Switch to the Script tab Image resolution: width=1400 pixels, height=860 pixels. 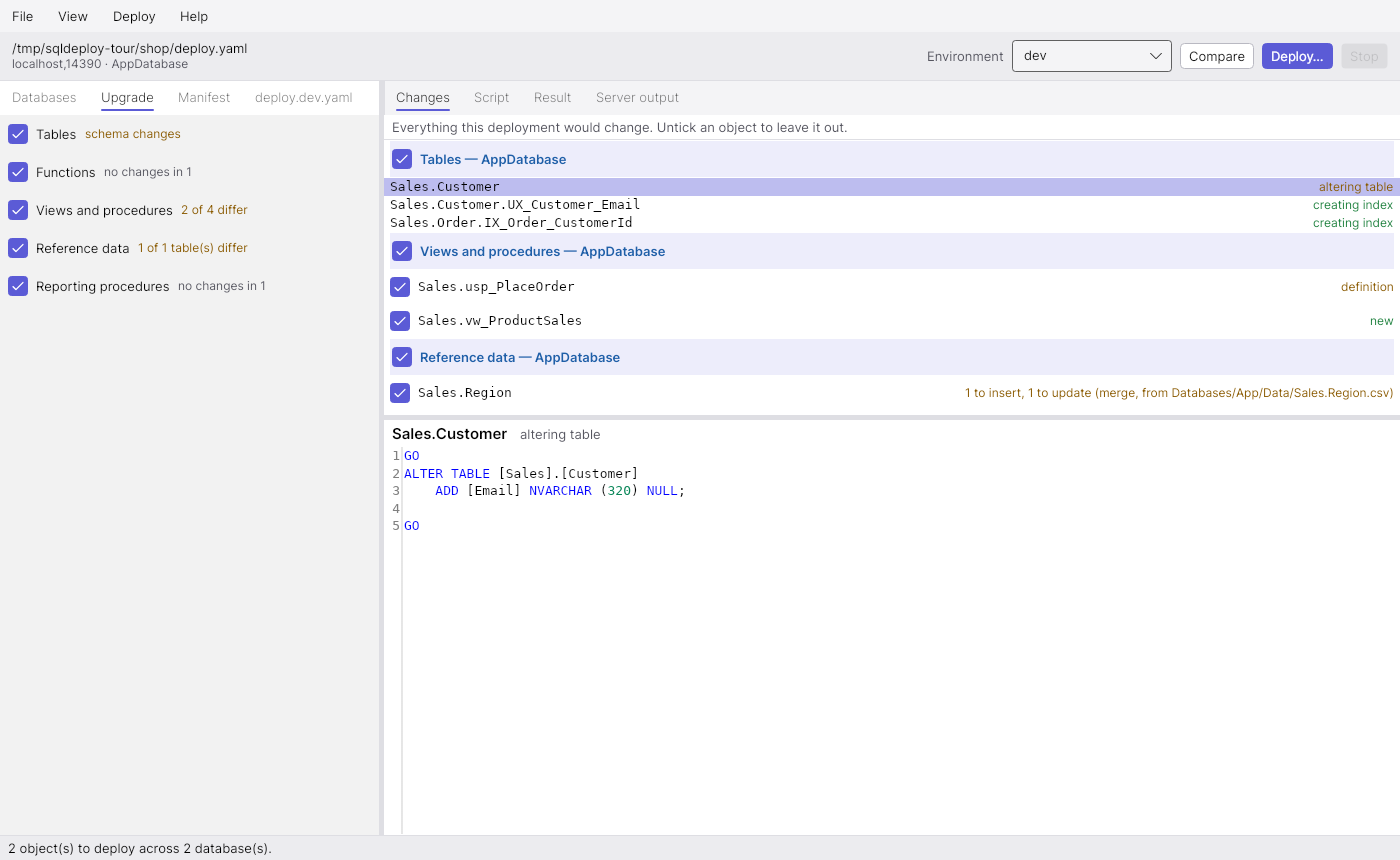click(491, 97)
